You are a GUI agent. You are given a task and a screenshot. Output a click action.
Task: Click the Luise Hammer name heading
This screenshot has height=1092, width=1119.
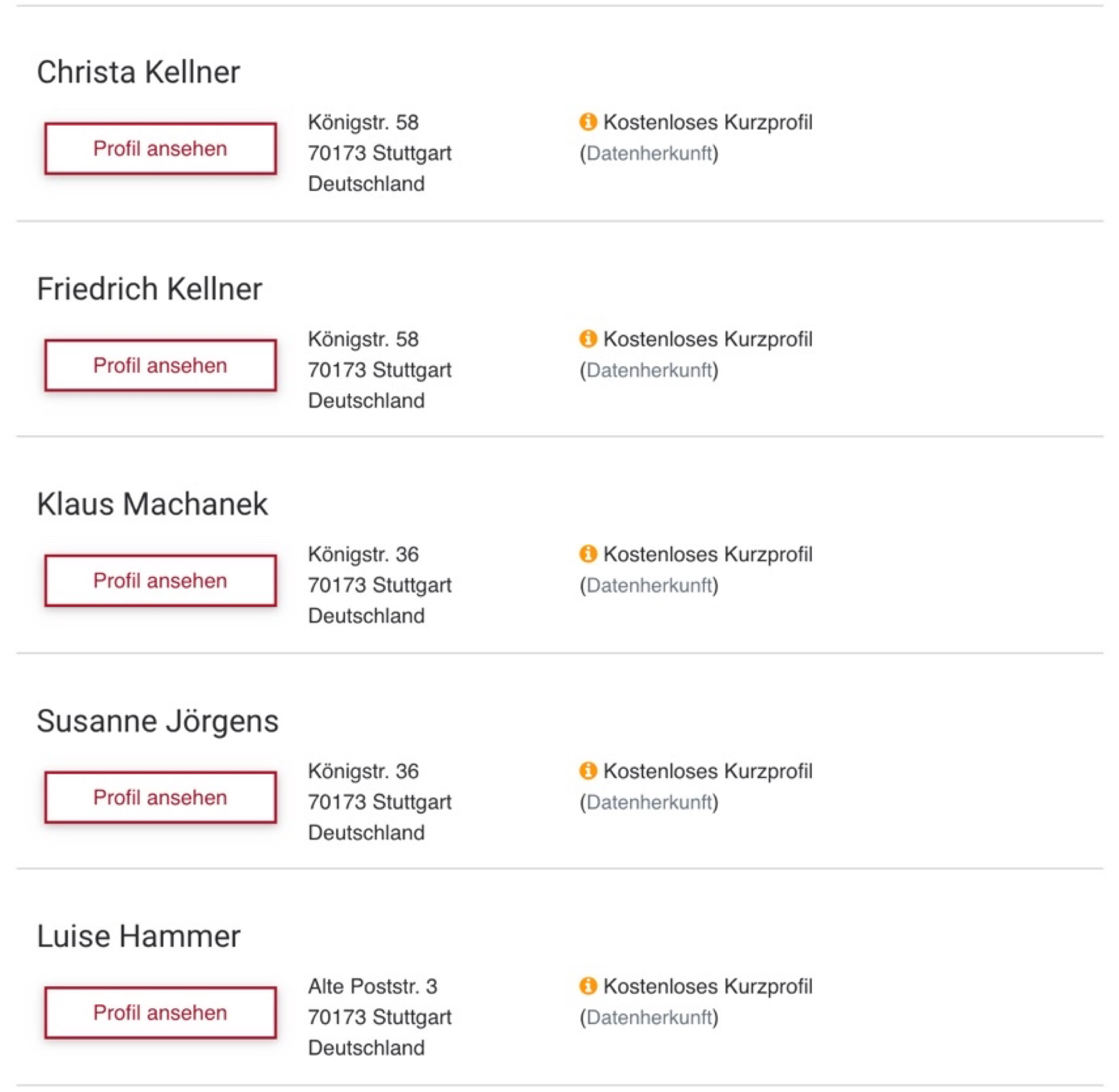coord(138,936)
